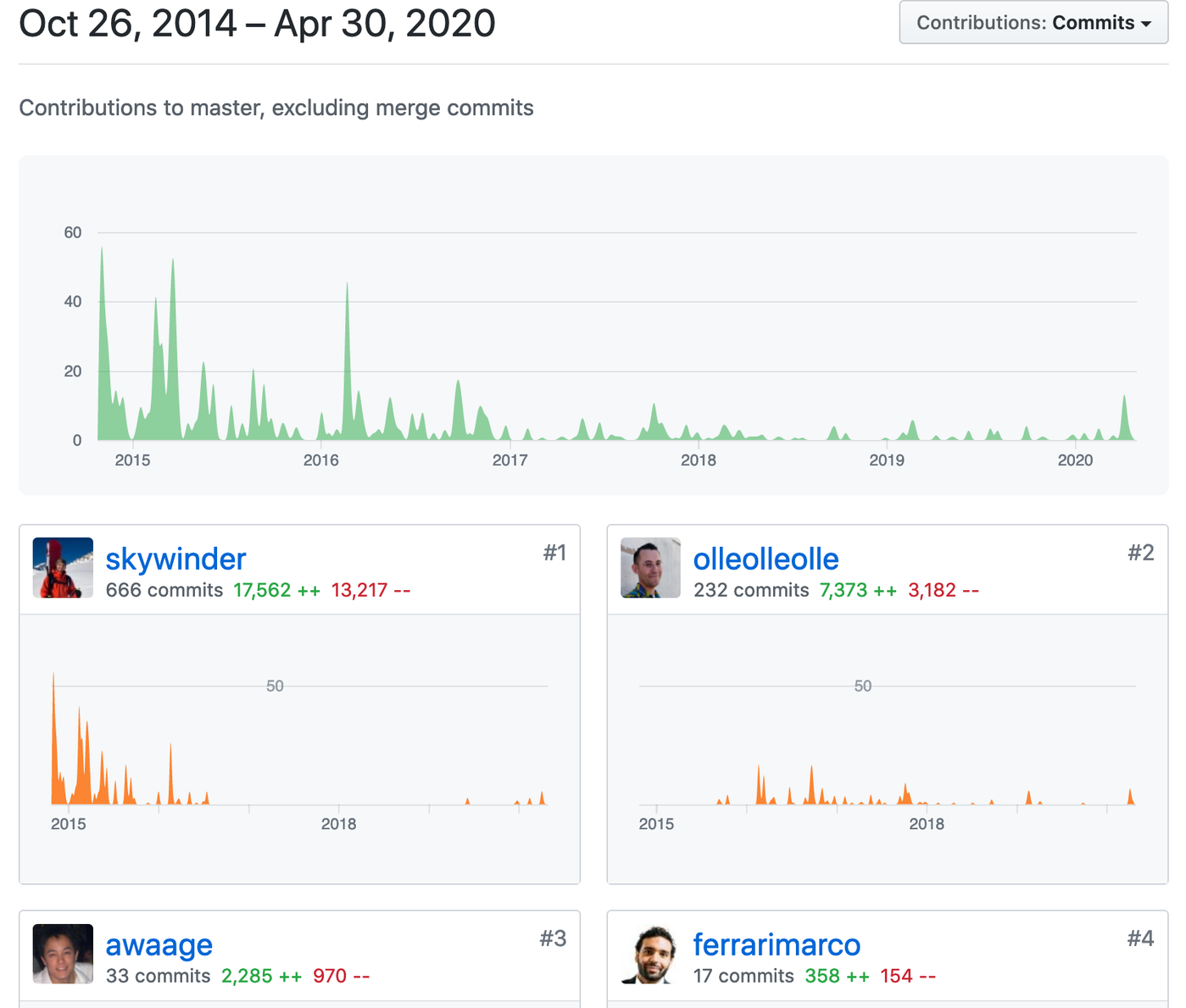
Task: View ferrarimarco's 17 commits
Action: (x=743, y=976)
